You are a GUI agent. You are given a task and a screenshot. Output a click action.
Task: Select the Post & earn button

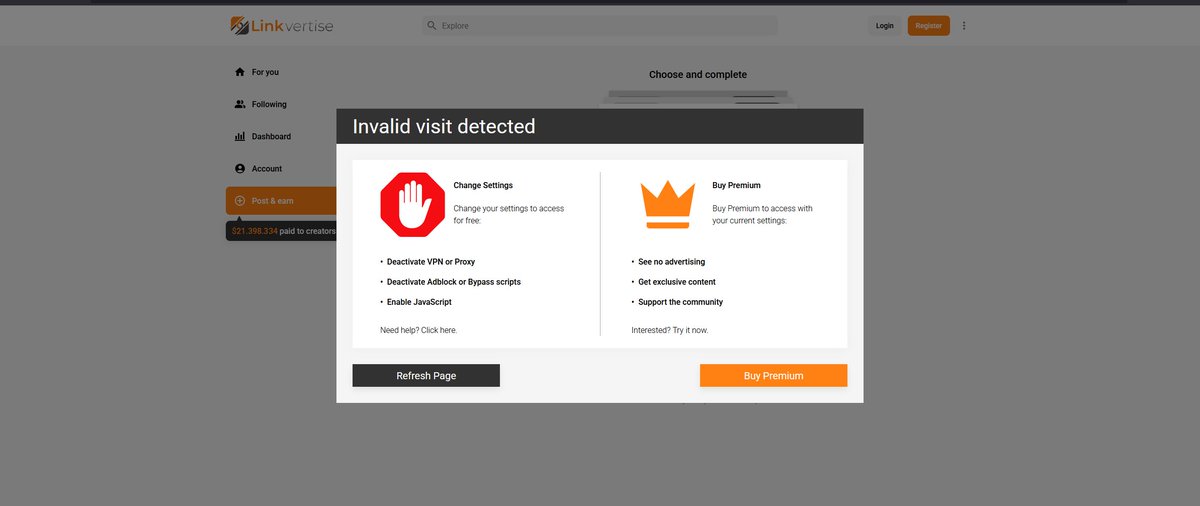click(281, 201)
